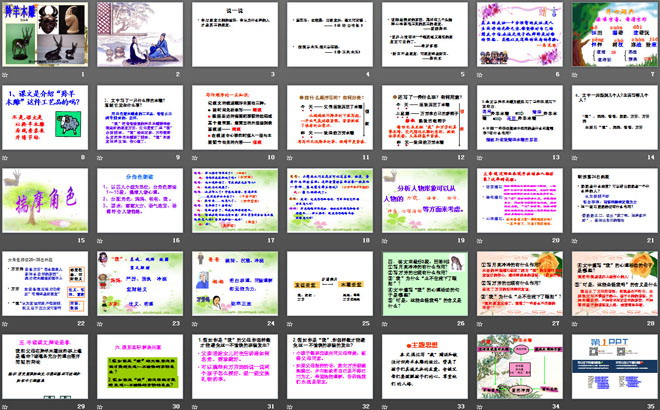Click the animation star under slide 23
The image size is (660, 410).
[x=100, y=324]
